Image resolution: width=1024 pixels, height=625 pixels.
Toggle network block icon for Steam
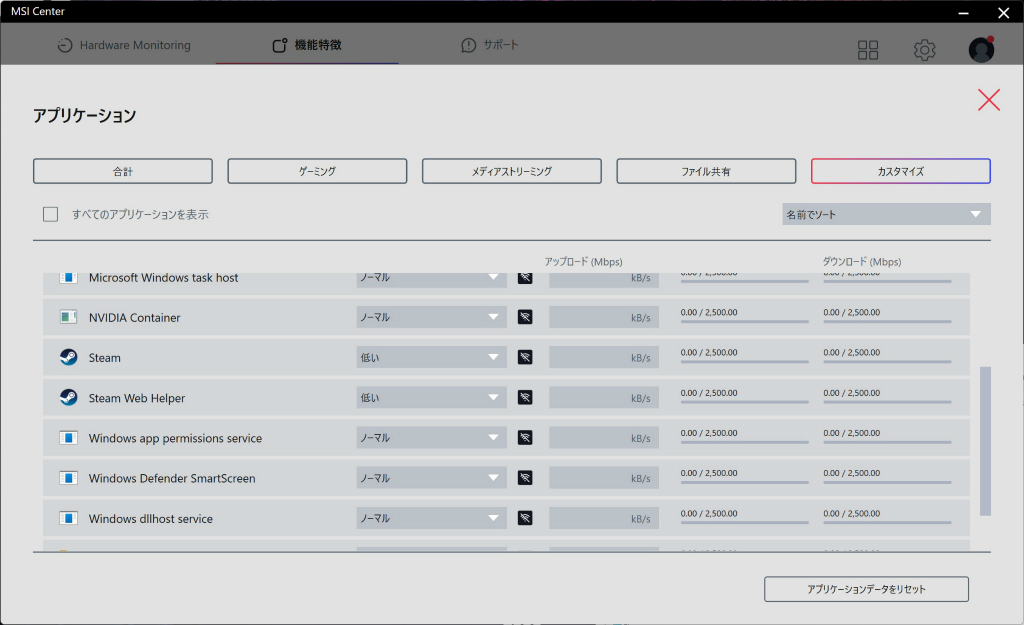[x=525, y=357]
